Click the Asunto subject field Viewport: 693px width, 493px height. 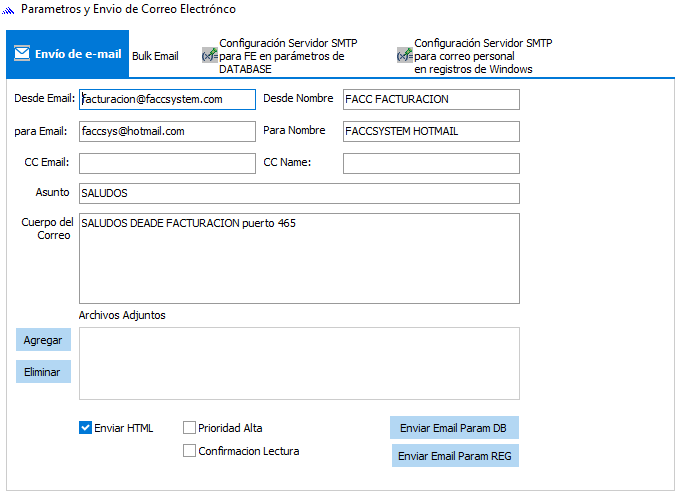299,194
